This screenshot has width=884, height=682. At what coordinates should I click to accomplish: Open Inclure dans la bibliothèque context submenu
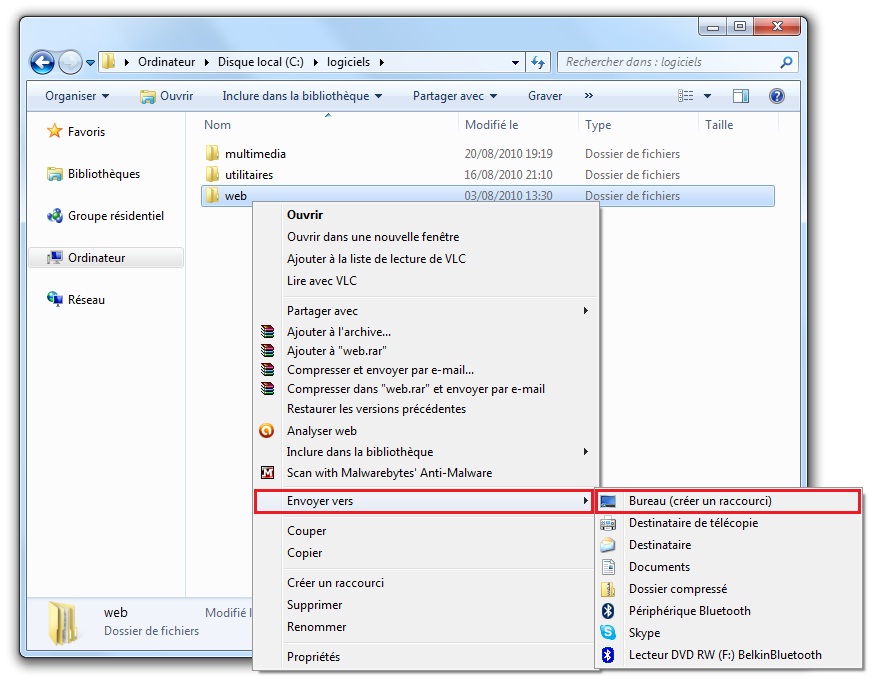[x=426, y=451]
